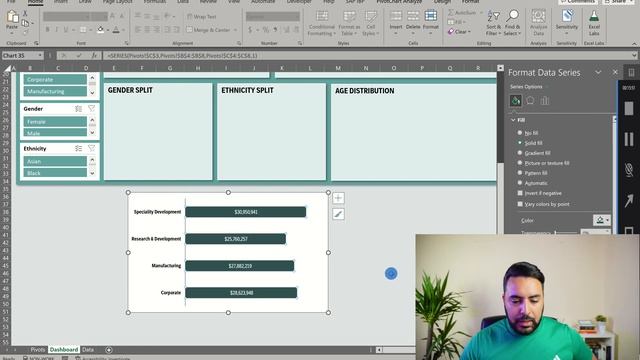The image size is (640, 360).
Task: Collapse the Fill section chevron
Action: 513,120
